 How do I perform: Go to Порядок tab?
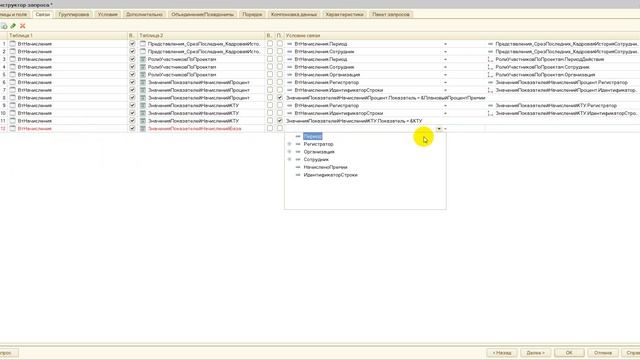pyautogui.click(x=252, y=14)
